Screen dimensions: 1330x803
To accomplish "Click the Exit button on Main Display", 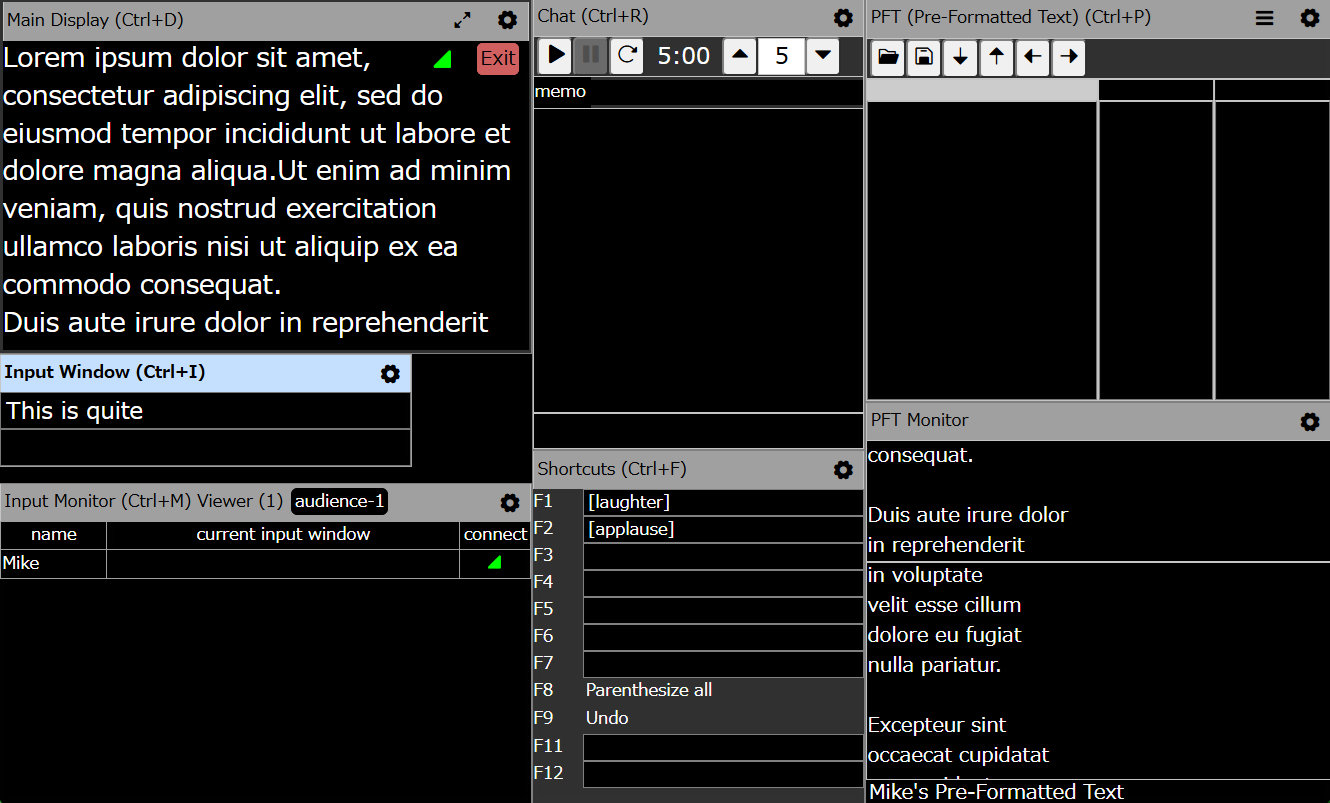I will tap(497, 59).
